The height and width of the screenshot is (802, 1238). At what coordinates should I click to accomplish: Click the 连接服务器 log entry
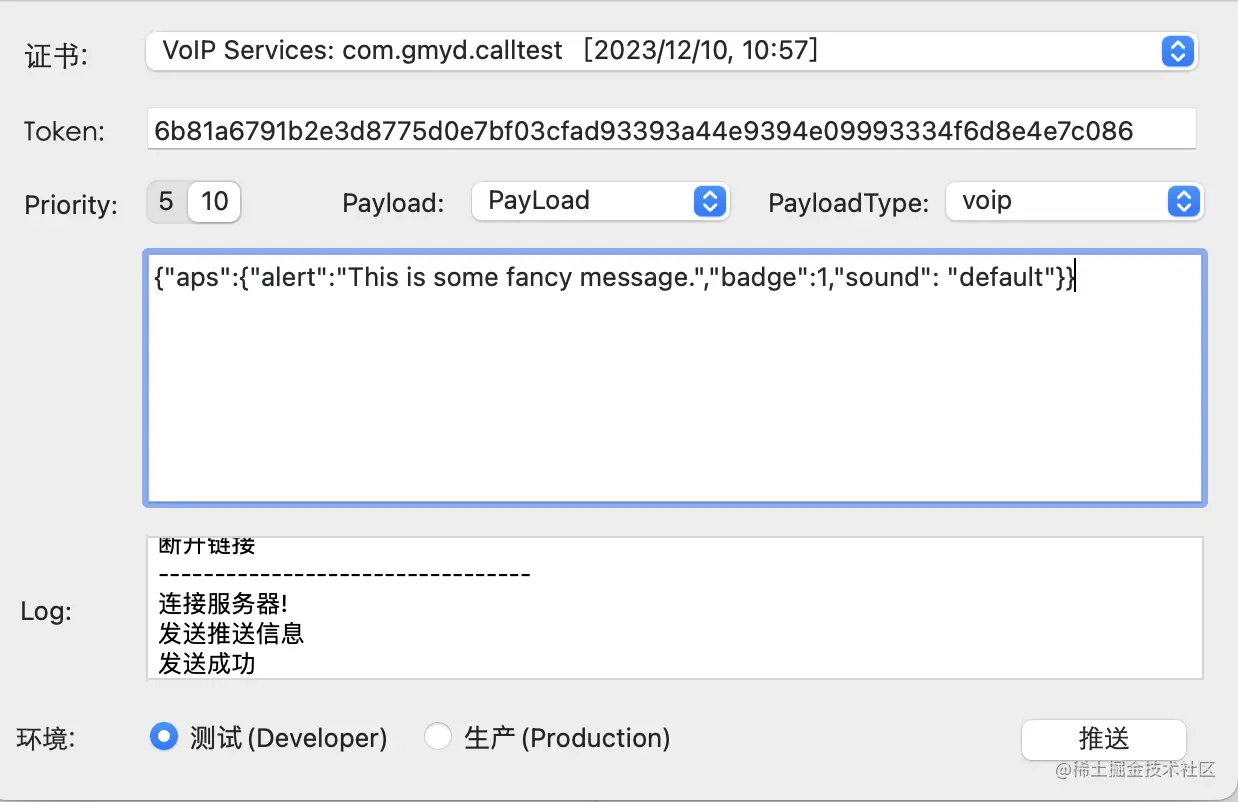(220, 604)
